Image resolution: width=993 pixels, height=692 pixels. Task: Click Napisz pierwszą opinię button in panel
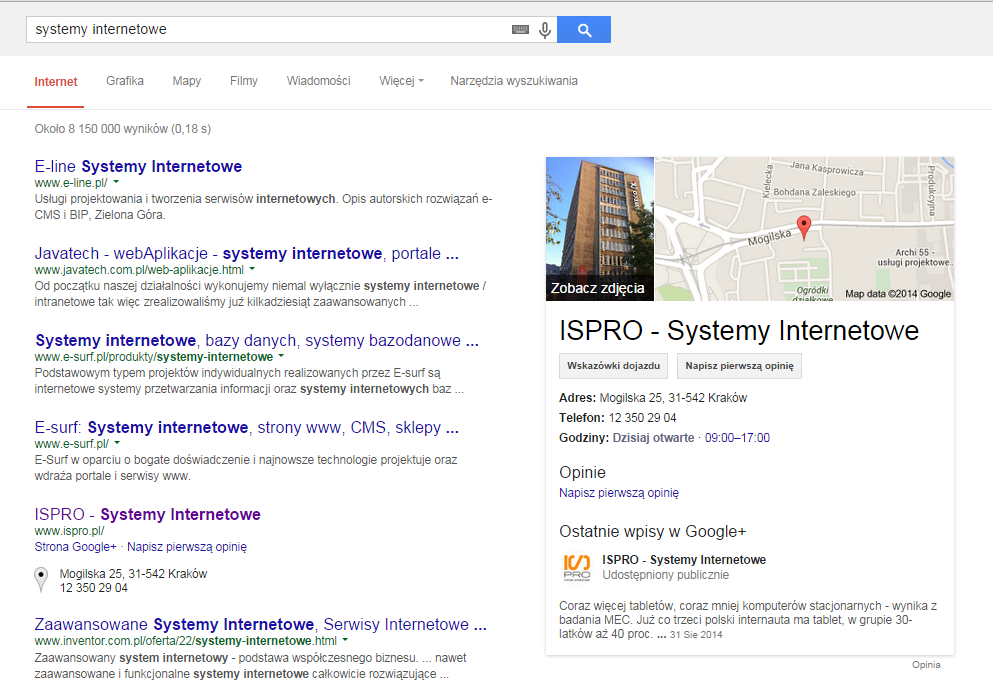[739, 366]
